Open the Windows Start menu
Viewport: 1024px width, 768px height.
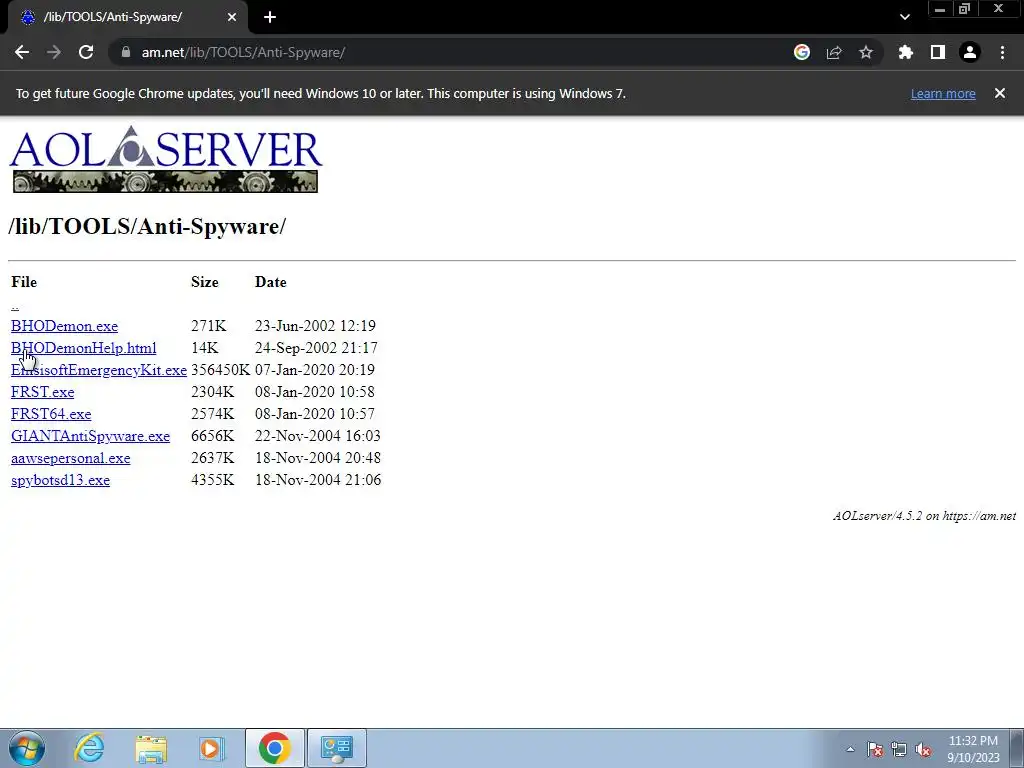[27, 748]
